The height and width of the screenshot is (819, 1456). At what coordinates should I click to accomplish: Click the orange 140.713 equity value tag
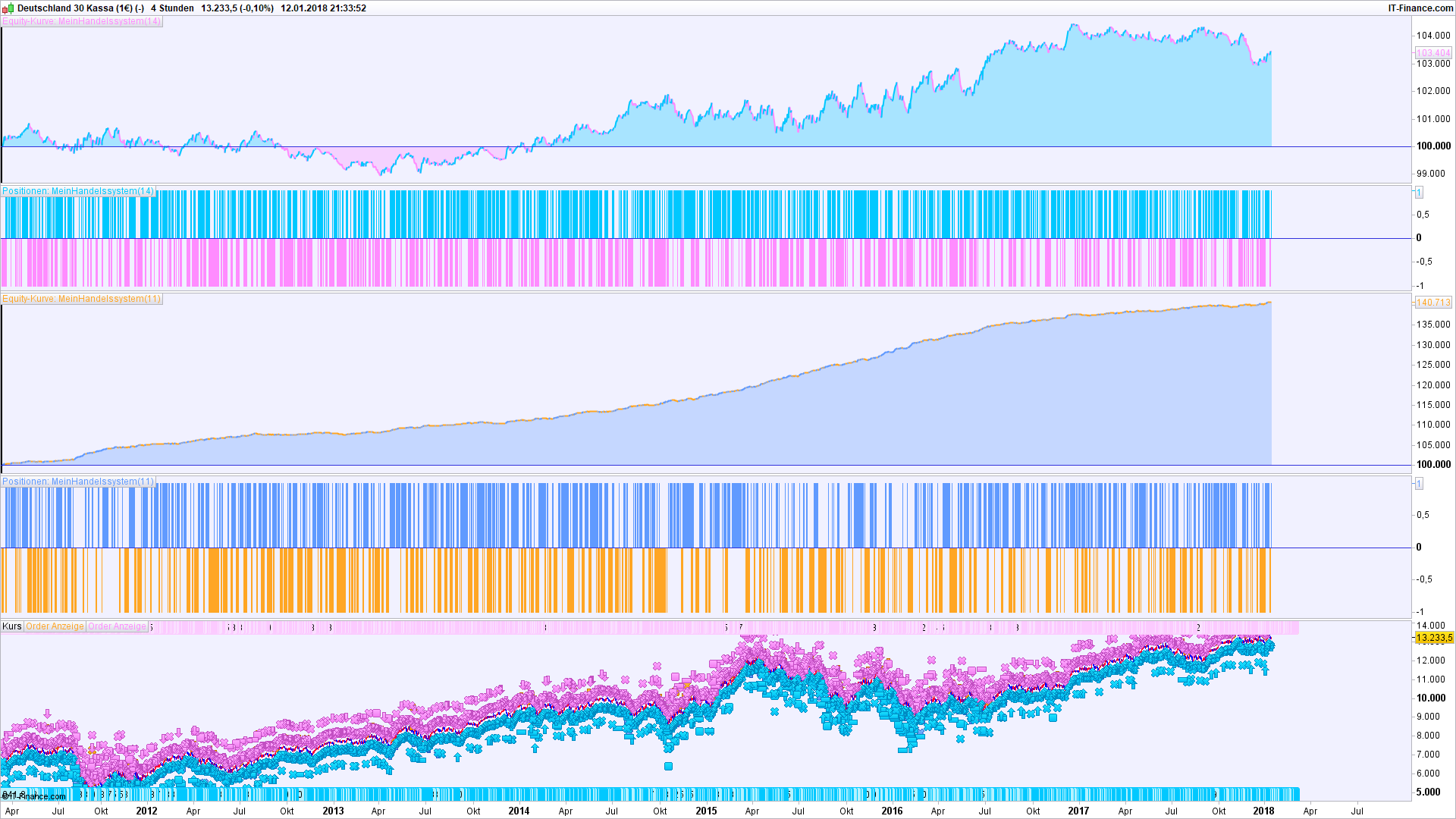pos(1433,302)
